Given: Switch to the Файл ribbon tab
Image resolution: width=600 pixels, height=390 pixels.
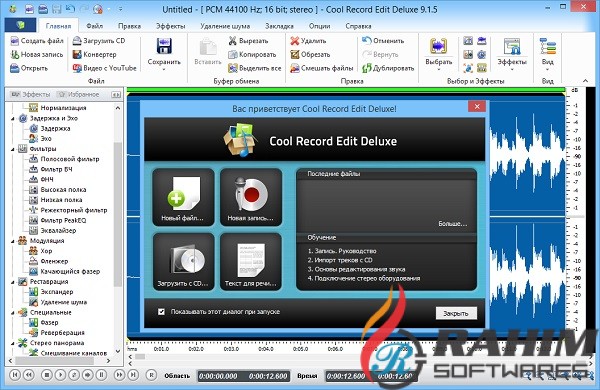Looking at the screenshot, I should click(x=95, y=26).
